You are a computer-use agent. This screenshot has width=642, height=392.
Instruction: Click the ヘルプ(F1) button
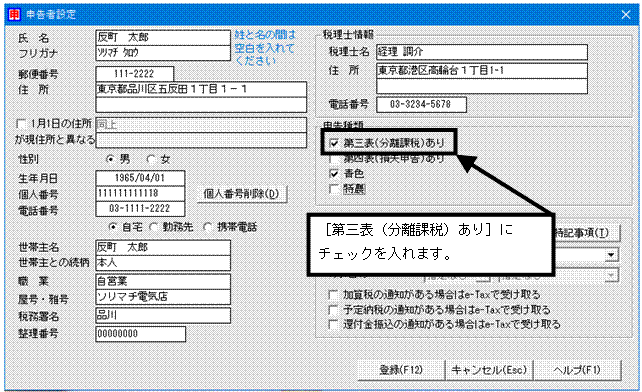pyautogui.click(x=577, y=370)
